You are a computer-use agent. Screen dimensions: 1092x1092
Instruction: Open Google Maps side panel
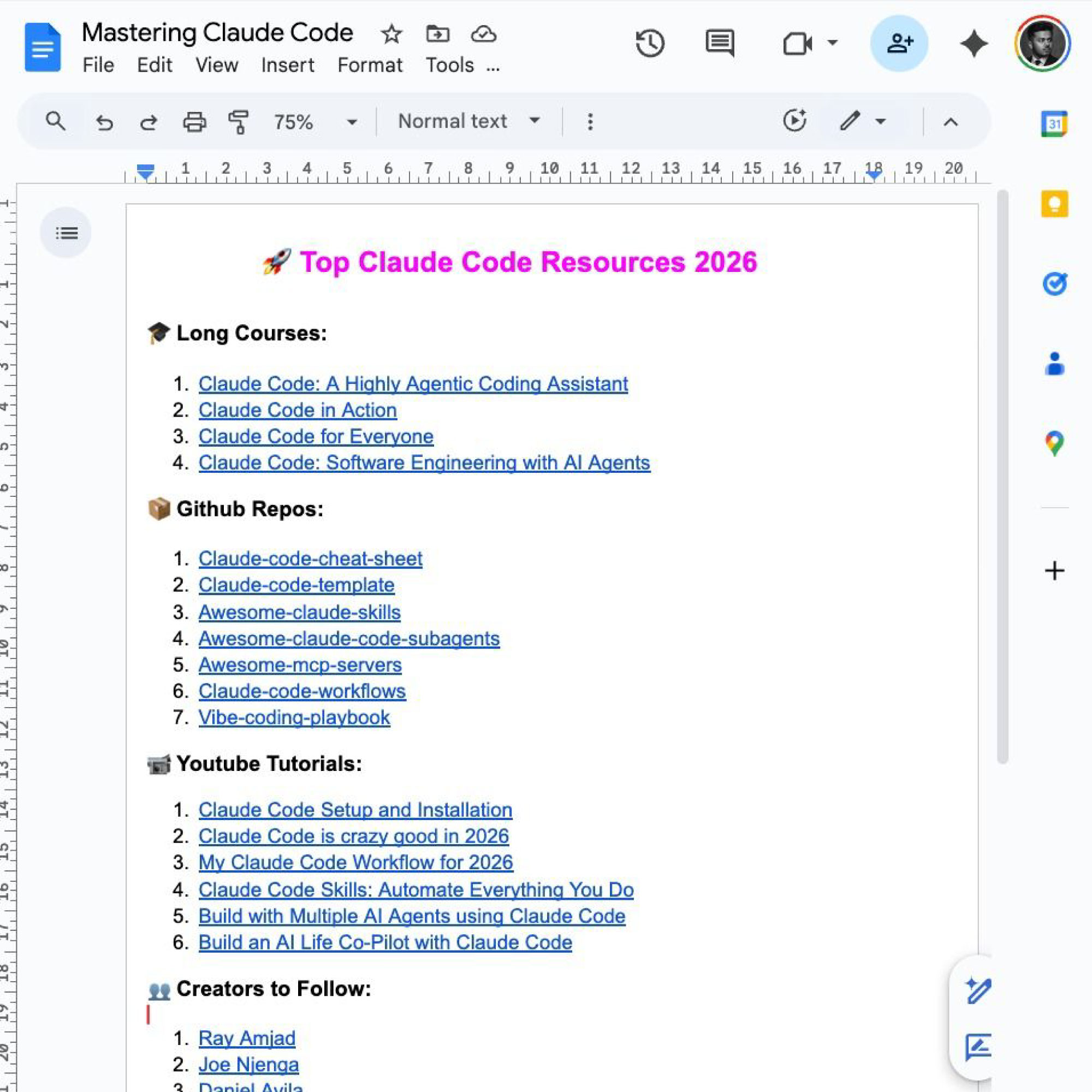pyautogui.click(x=1054, y=444)
